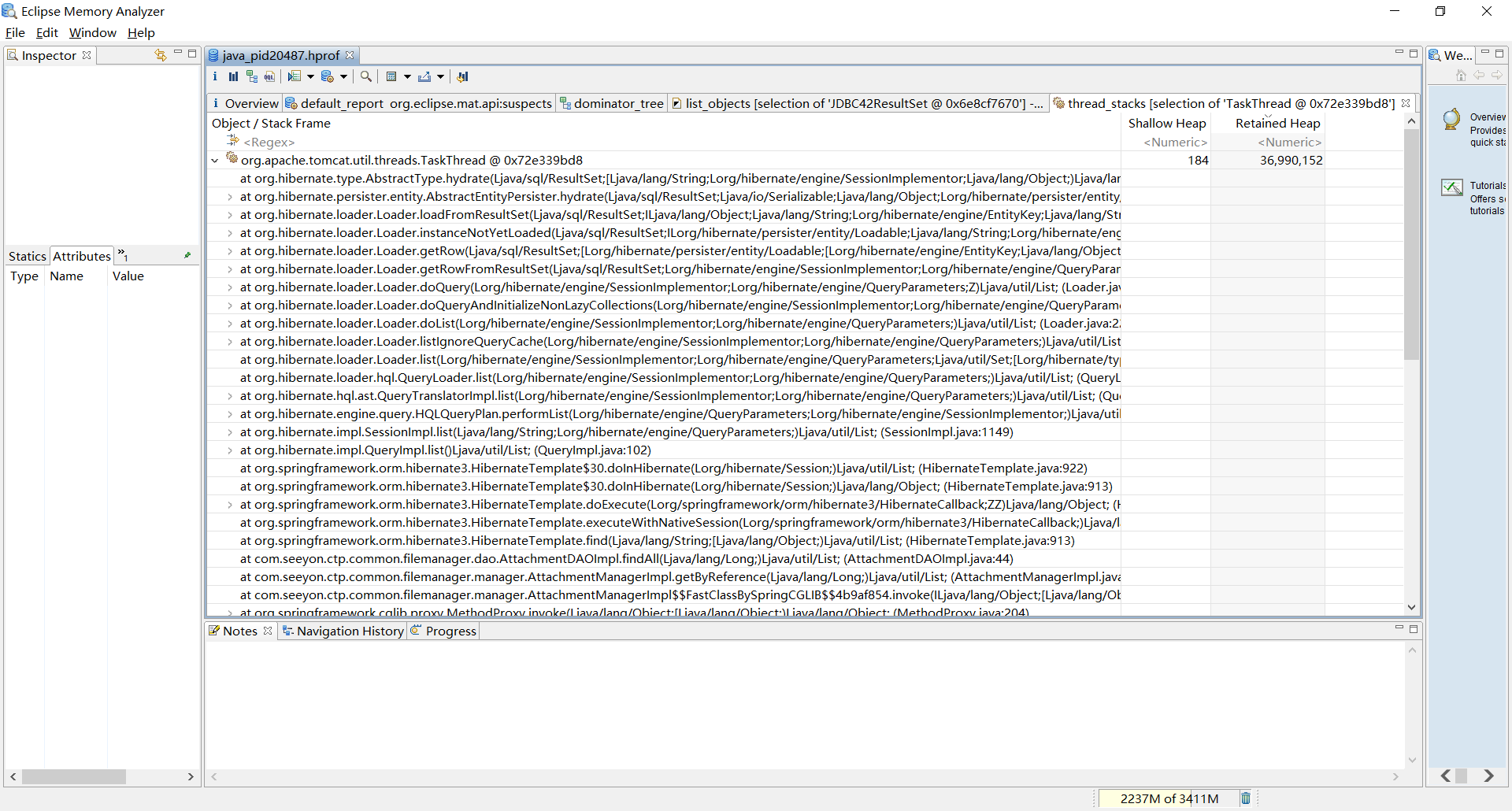Click the 2237M of 3411M heap status bar
Image resolution: width=1512 pixels, height=811 pixels.
tap(1169, 798)
